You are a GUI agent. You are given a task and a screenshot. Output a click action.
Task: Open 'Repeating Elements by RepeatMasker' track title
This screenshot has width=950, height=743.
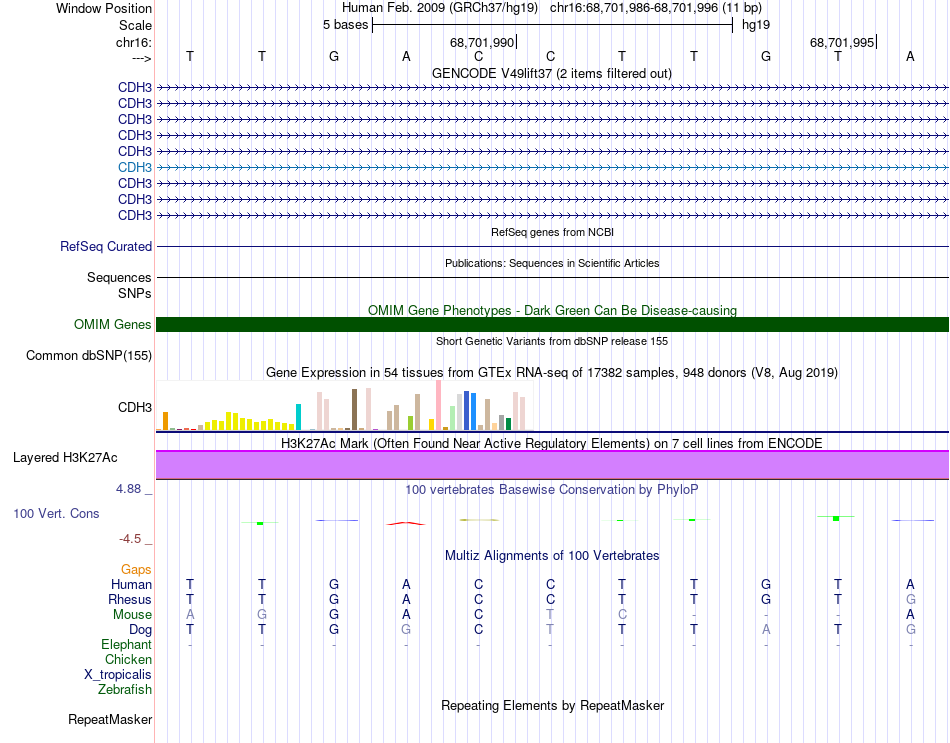click(552, 705)
